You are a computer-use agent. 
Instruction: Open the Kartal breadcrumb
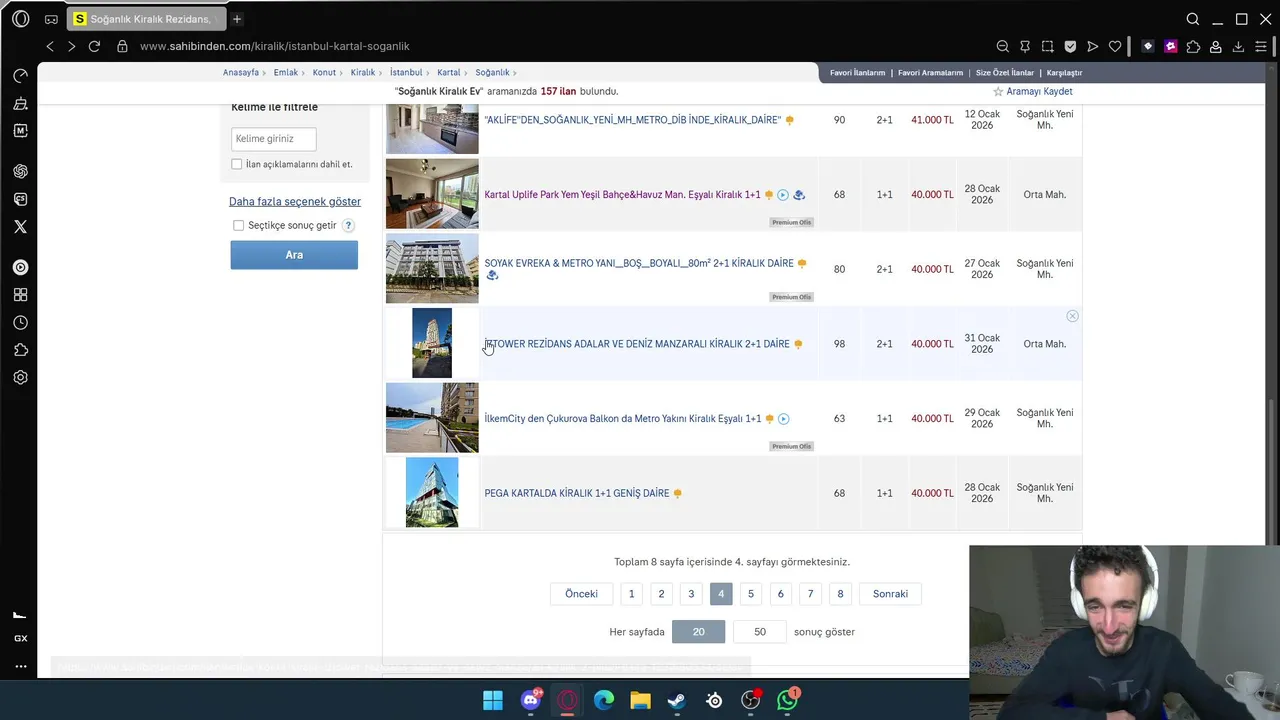click(x=448, y=73)
